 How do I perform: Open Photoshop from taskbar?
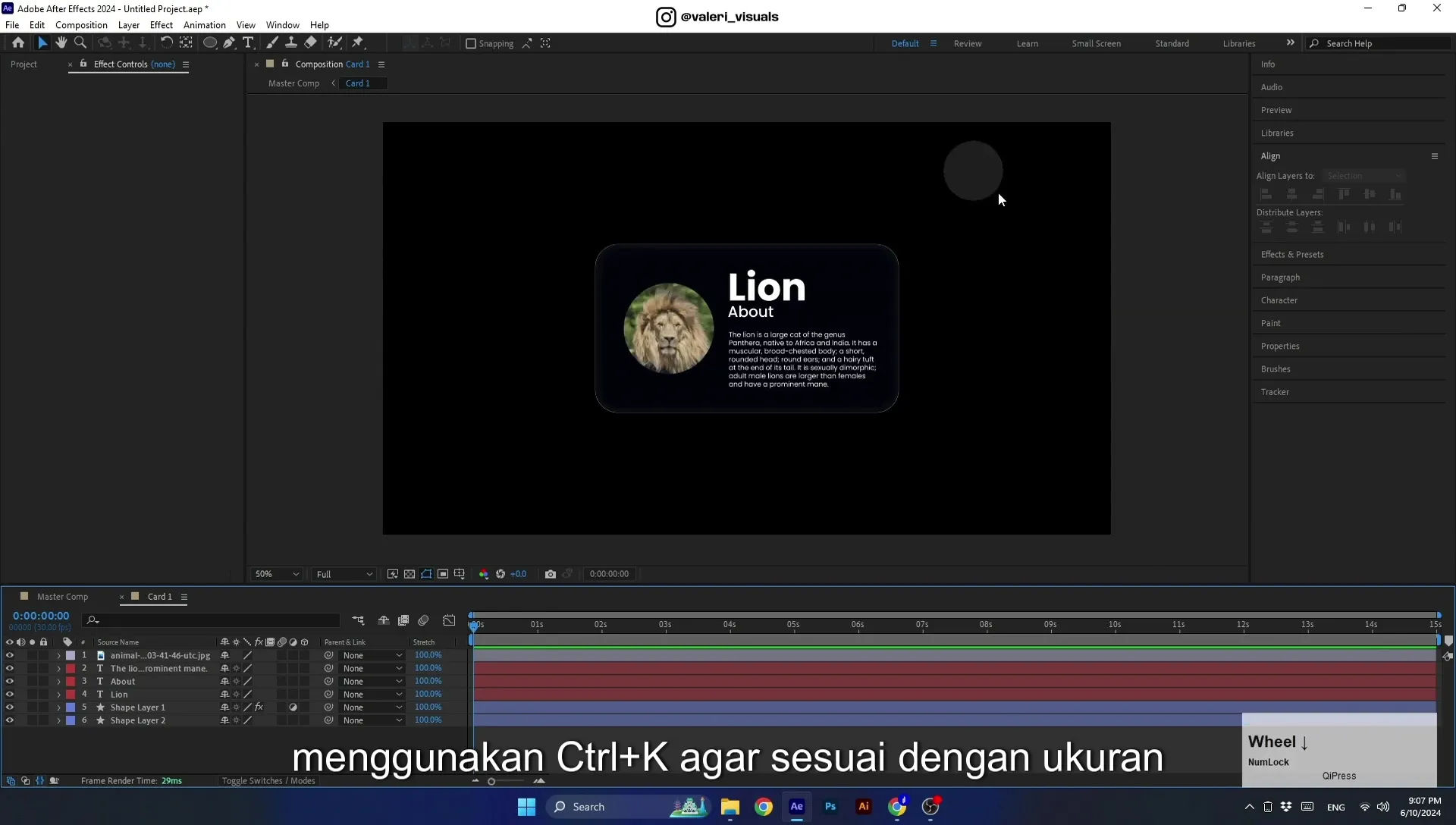click(x=830, y=807)
